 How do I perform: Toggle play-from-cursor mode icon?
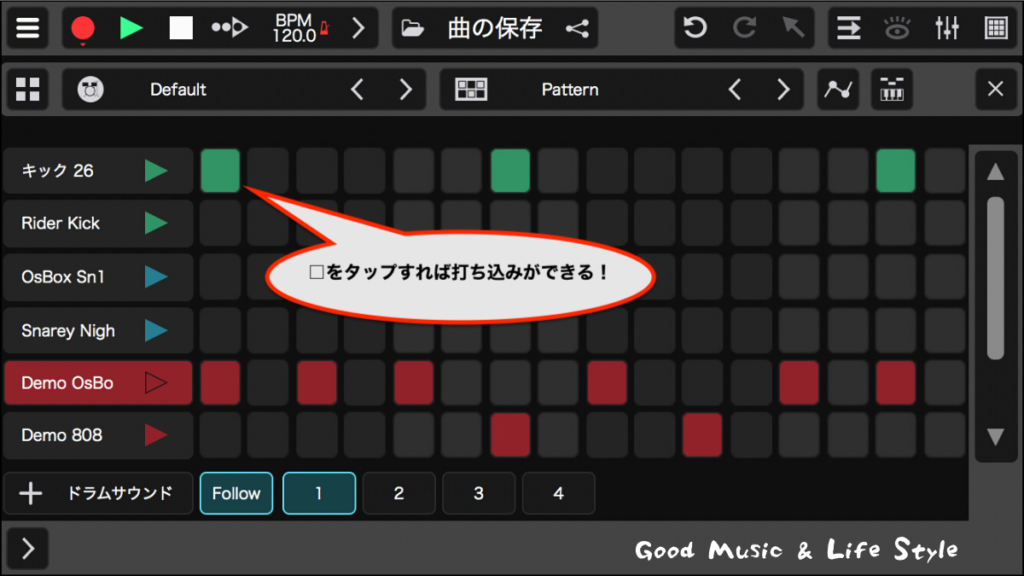coord(229,28)
